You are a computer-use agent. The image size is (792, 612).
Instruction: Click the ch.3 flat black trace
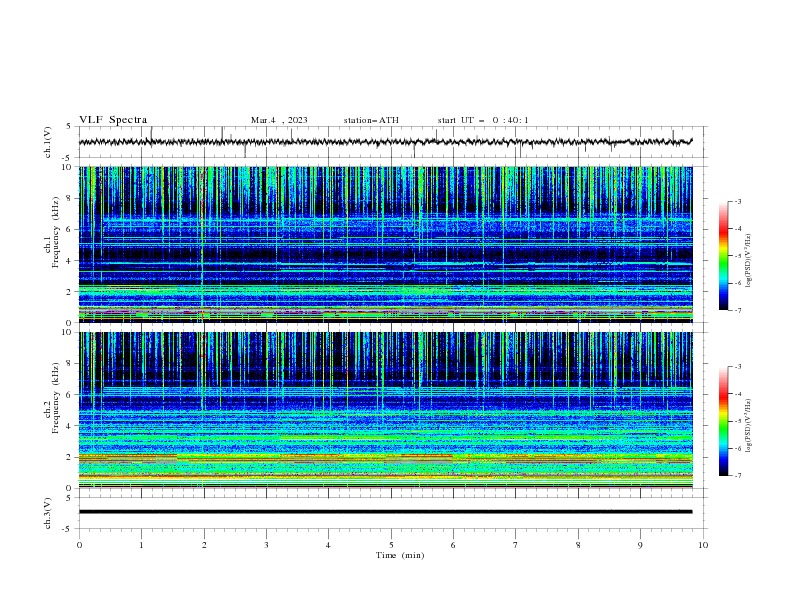click(x=385, y=512)
